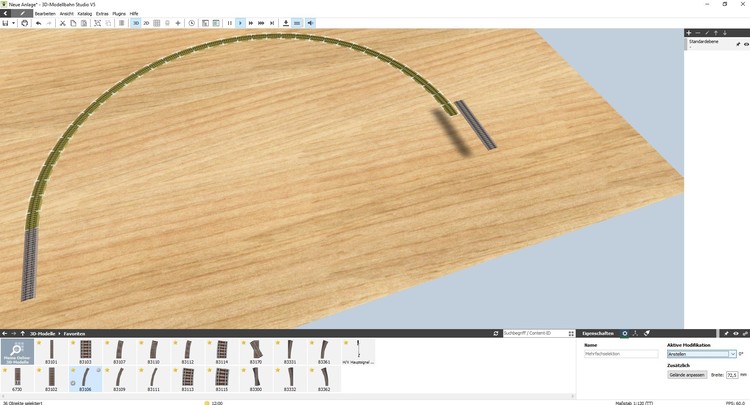Select switch track 83300
The width and height of the screenshot is (750, 405).
(256, 379)
